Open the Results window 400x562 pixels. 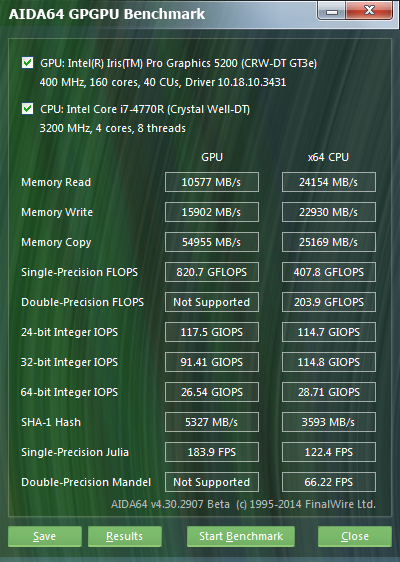pyautogui.click(x=125, y=536)
